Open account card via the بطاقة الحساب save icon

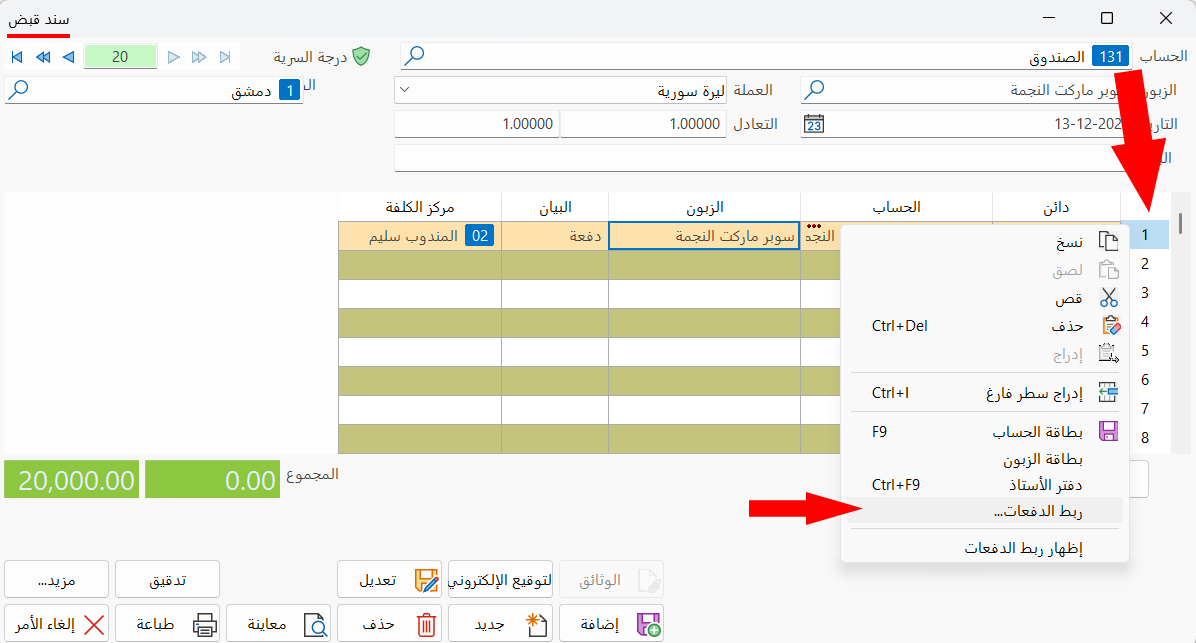(1108, 429)
